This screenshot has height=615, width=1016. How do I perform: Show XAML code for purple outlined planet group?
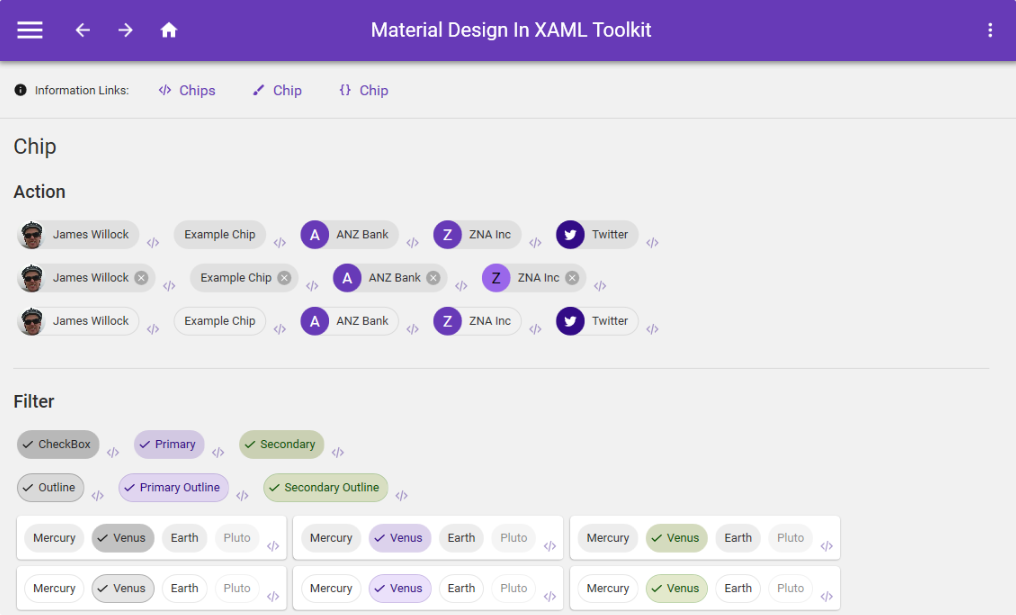[x=549, y=597]
